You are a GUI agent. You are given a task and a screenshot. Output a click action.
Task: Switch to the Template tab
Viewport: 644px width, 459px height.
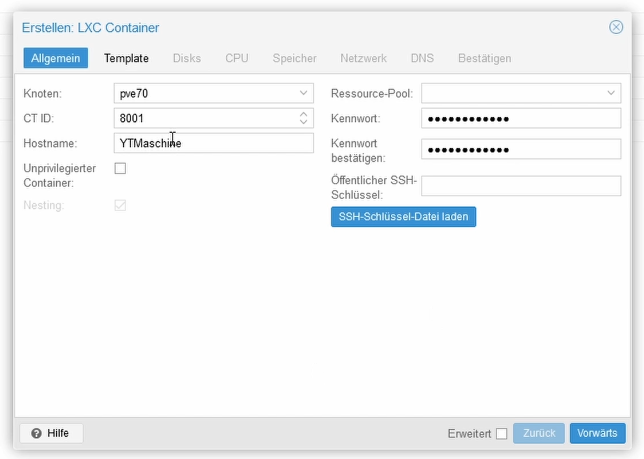[x=126, y=58]
